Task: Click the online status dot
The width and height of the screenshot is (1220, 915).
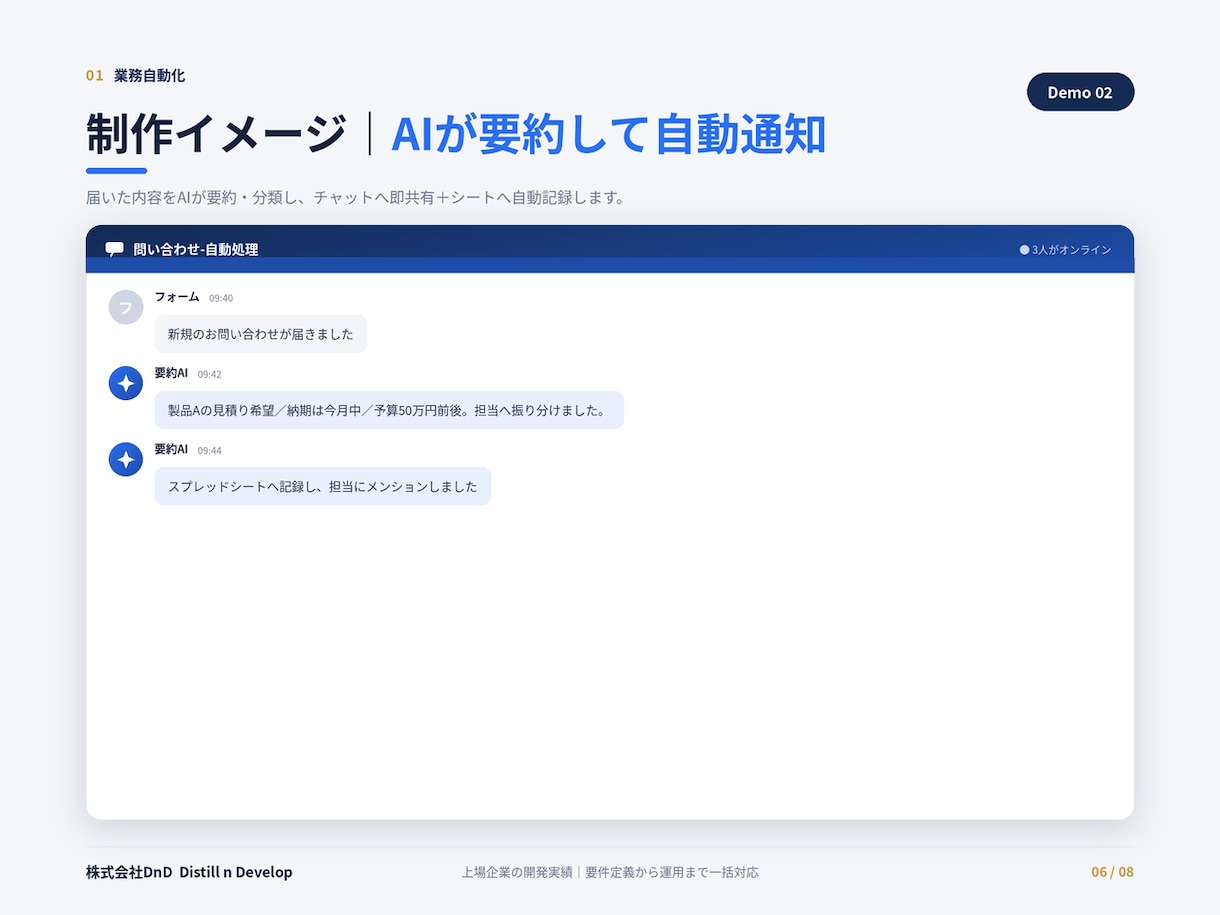Action: click(x=1024, y=250)
